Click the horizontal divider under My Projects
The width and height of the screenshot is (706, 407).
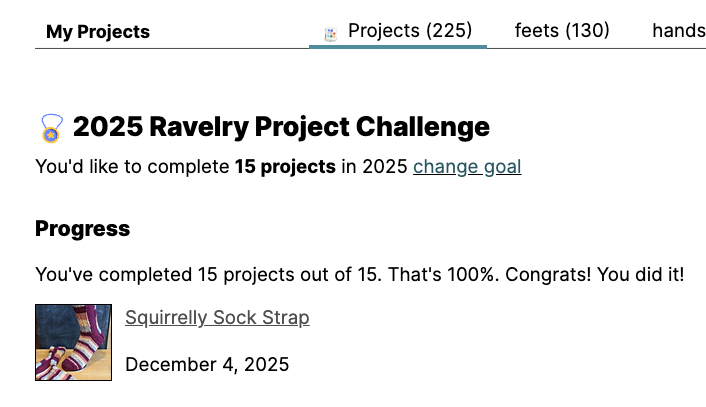(170, 48)
